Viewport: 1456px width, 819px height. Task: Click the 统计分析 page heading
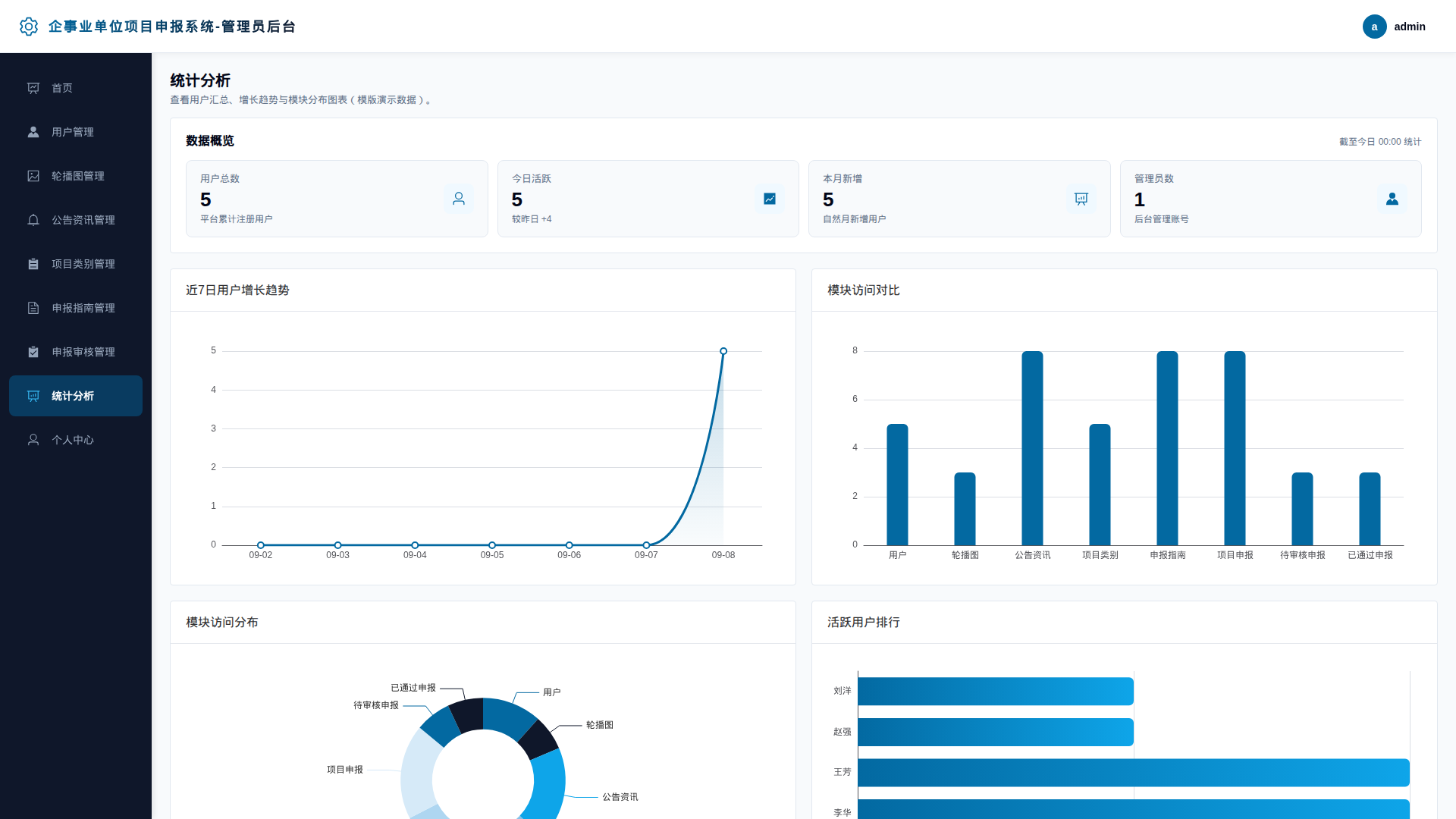[200, 80]
